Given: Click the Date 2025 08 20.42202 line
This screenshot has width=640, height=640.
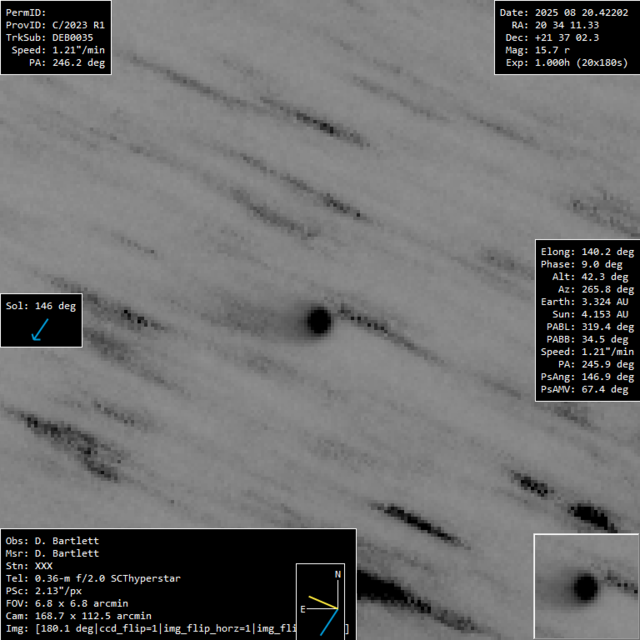Looking at the screenshot, I should pos(564,12).
